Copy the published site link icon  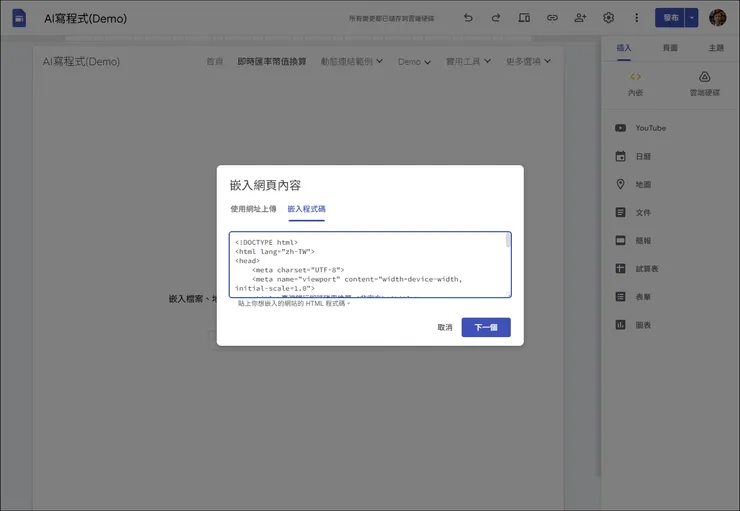(x=552, y=18)
